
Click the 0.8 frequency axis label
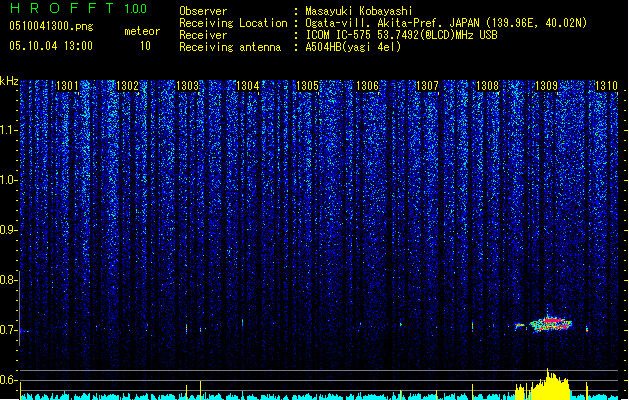tap(8, 280)
